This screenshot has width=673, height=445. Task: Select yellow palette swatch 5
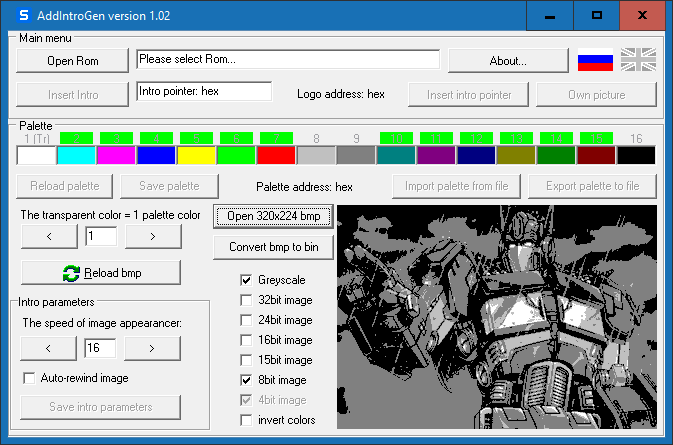(196, 155)
